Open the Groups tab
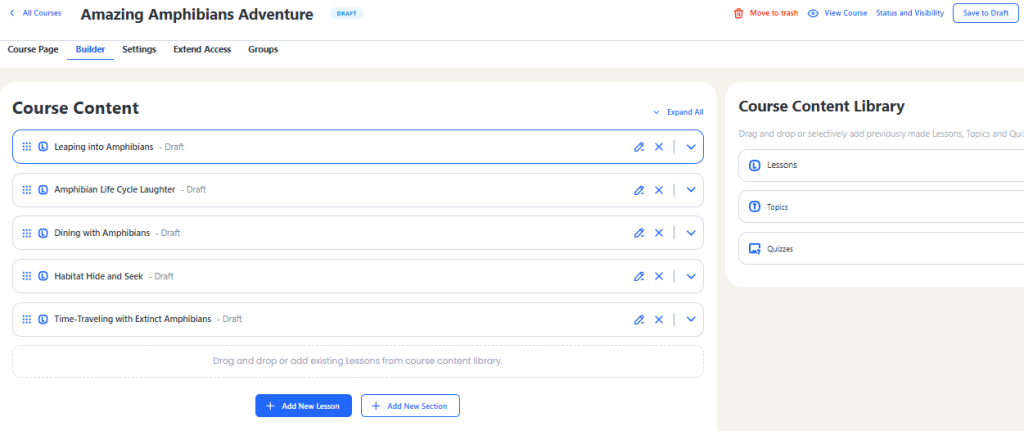The height and width of the screenshot is (431, 1024). click(263, 49)
